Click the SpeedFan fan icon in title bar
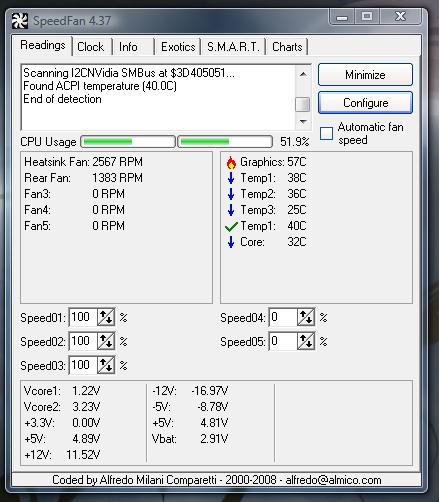 [20, 21]
